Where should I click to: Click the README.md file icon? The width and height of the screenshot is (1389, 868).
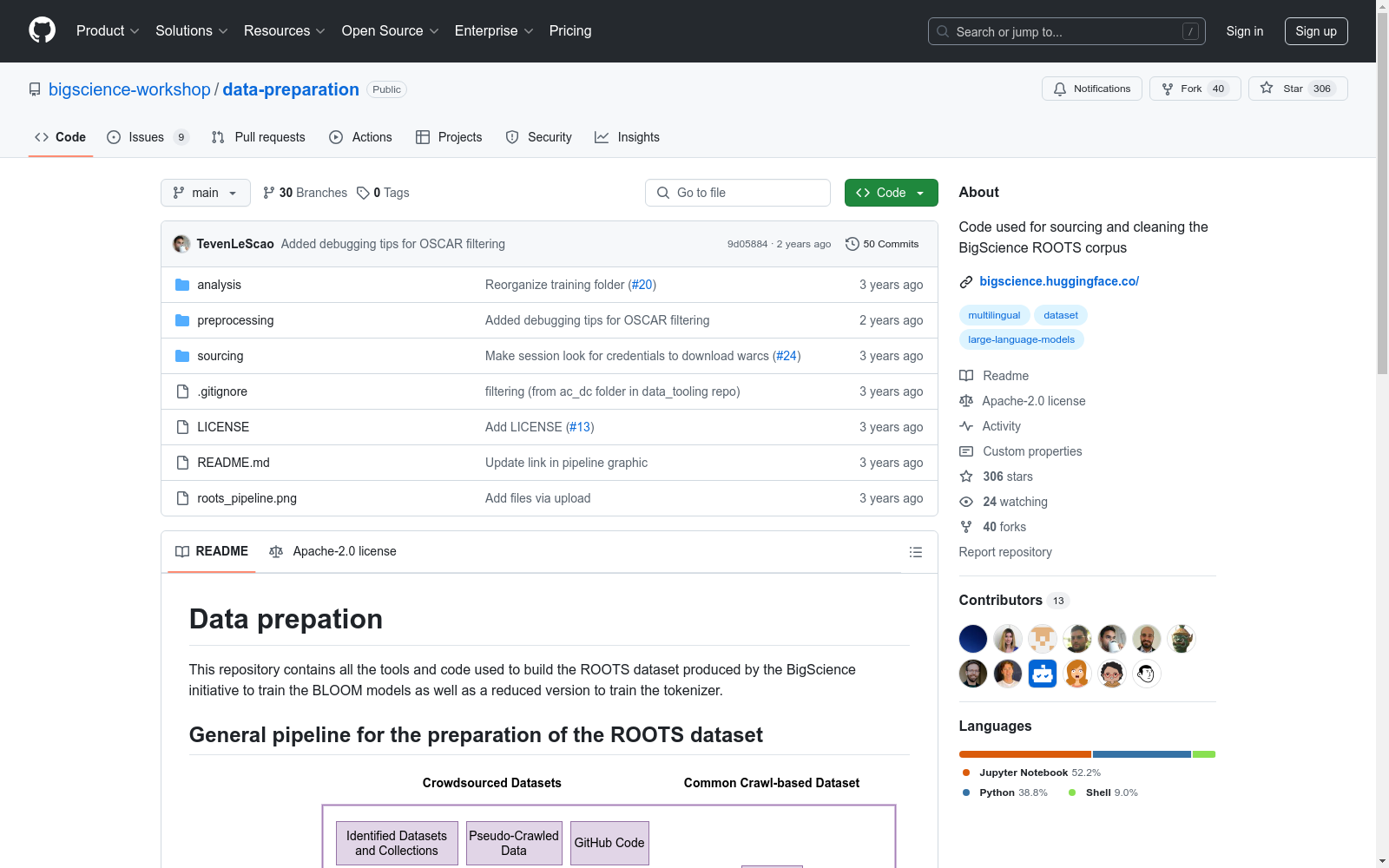pyautogui.click(x=182, y=463)
